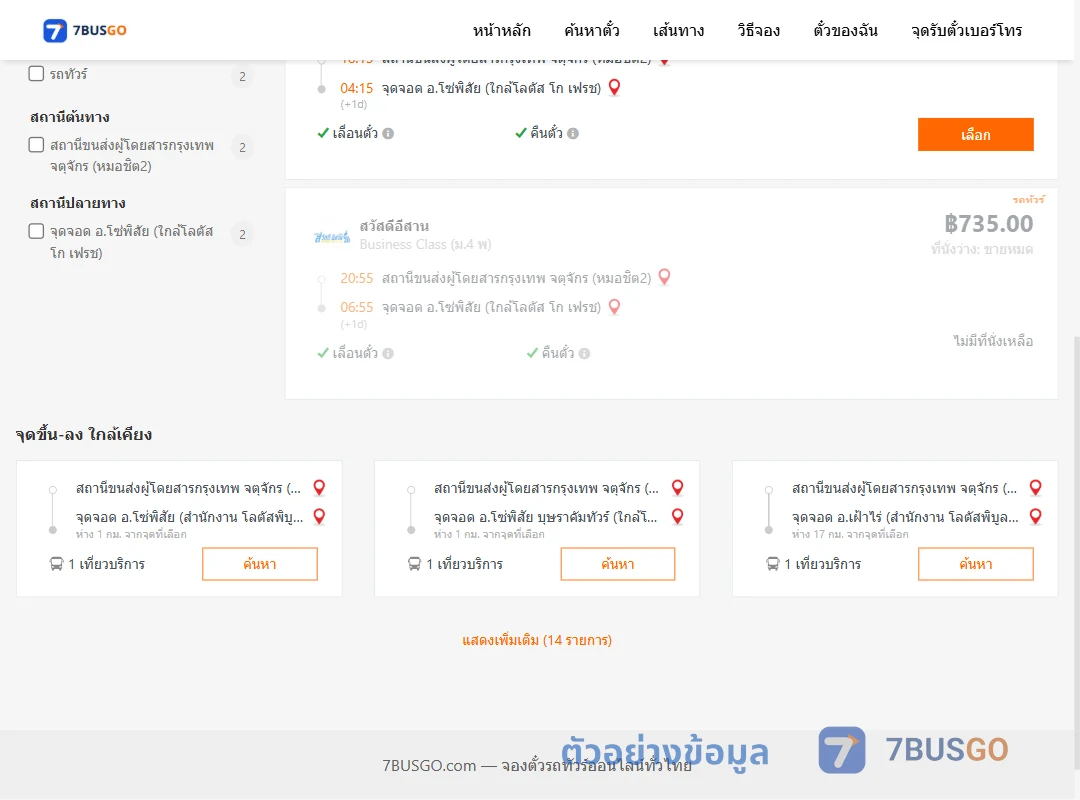Open the ค้นหาตั๋ว menu item

point(592,30)
